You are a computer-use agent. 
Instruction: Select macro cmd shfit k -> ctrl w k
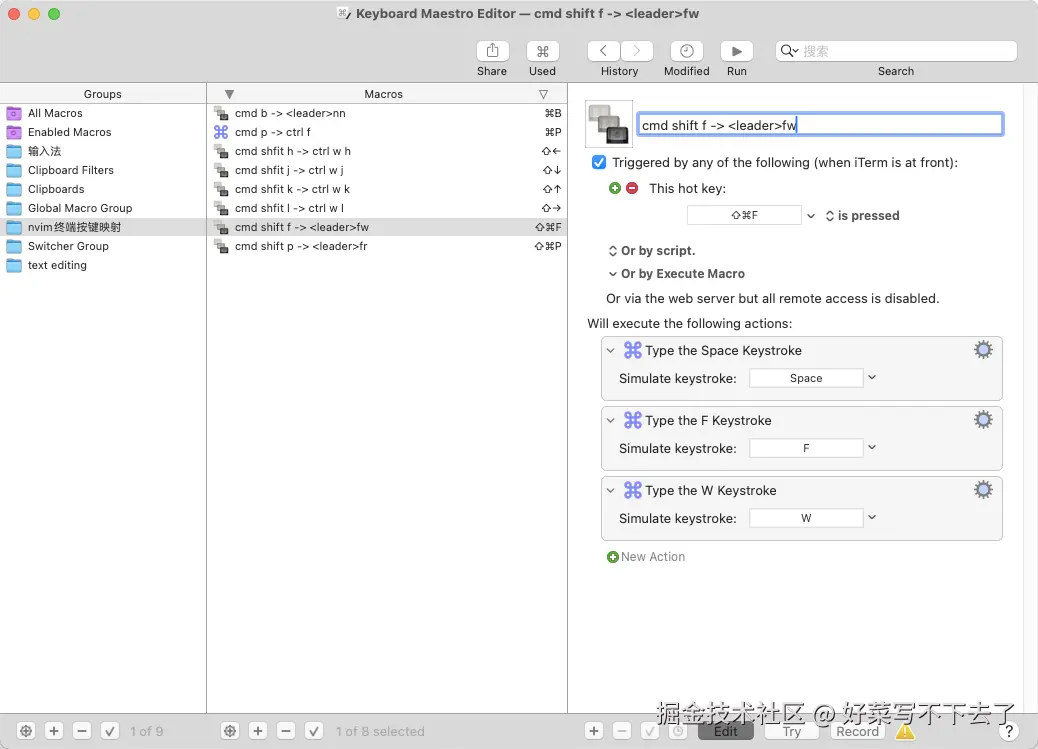(387, 189)
